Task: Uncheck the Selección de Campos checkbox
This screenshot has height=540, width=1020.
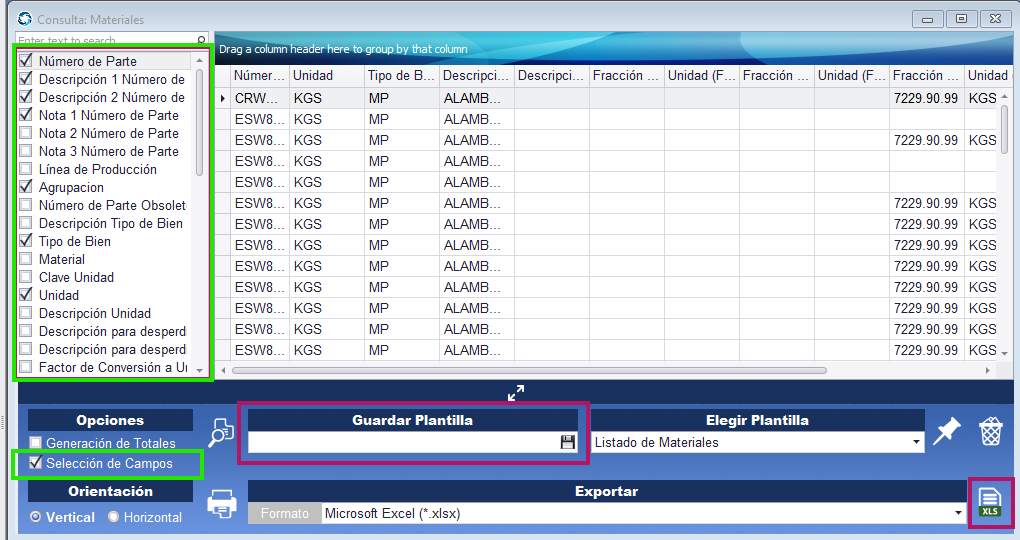Action: [x=36, y=463]
